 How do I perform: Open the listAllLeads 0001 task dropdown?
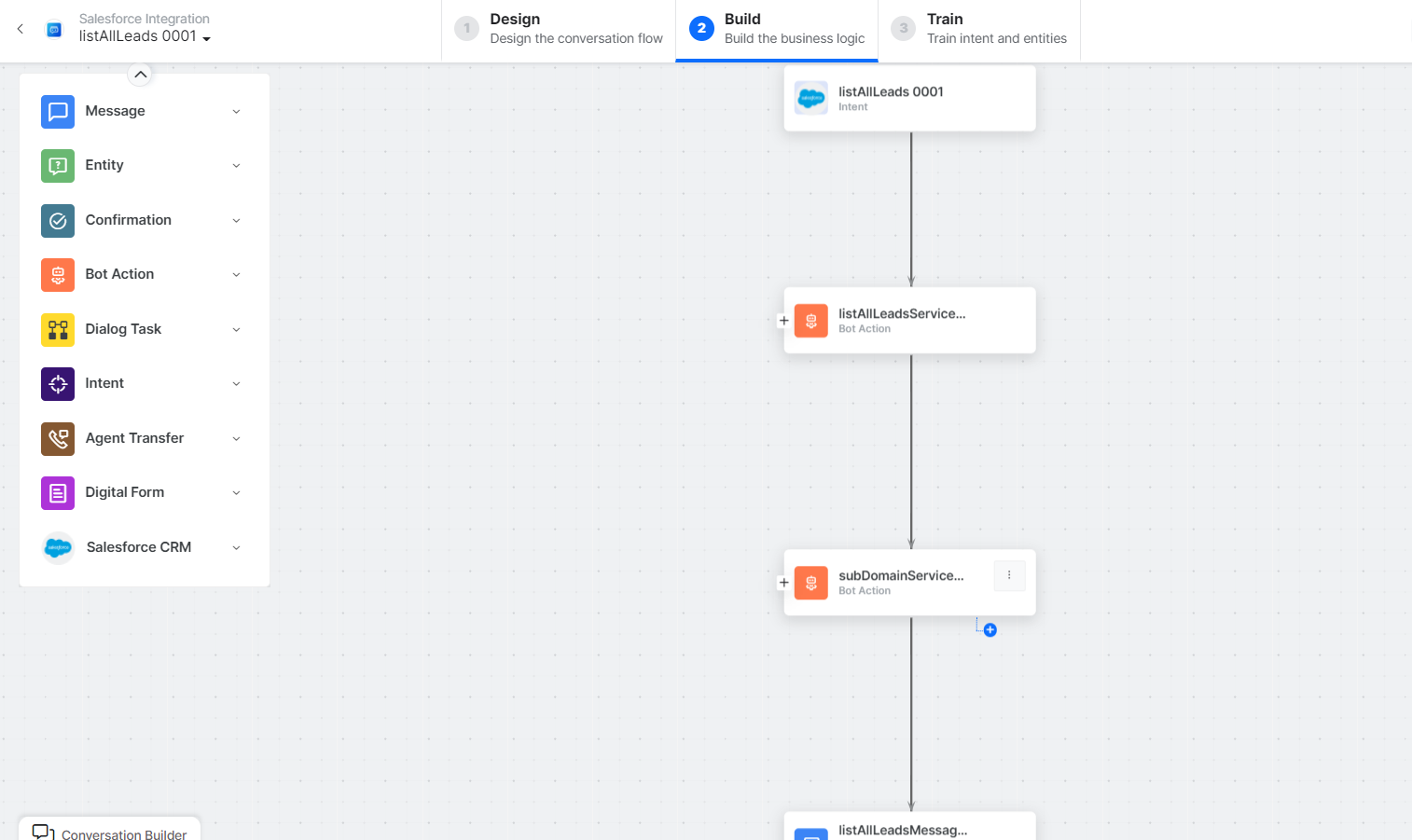[x=206, y=38]
